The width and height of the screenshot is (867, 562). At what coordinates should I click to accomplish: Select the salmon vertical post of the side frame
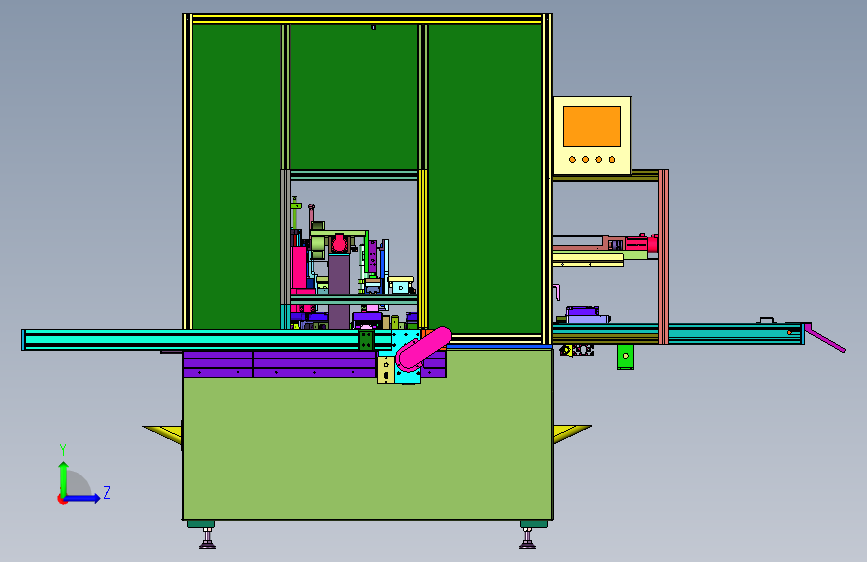tap(664, 257)
